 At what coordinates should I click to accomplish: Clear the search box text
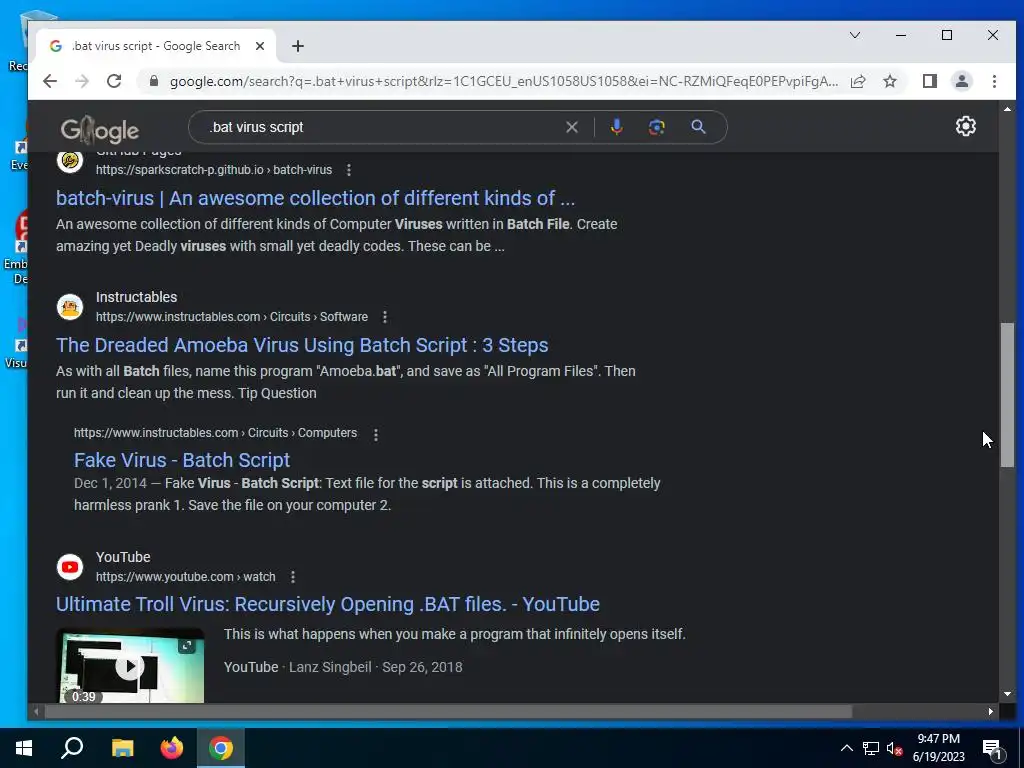click(571, 127)
